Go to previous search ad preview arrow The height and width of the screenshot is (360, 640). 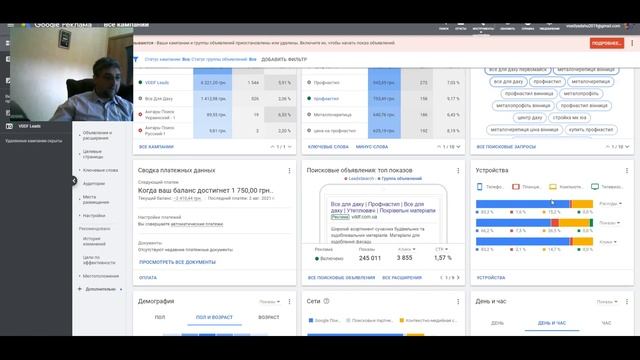click(441, 278)
